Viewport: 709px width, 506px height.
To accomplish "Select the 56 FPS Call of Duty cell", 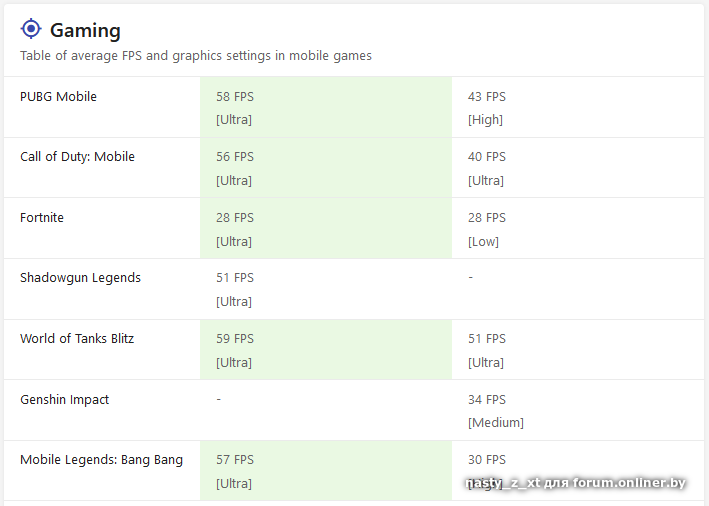I will 235,157.
